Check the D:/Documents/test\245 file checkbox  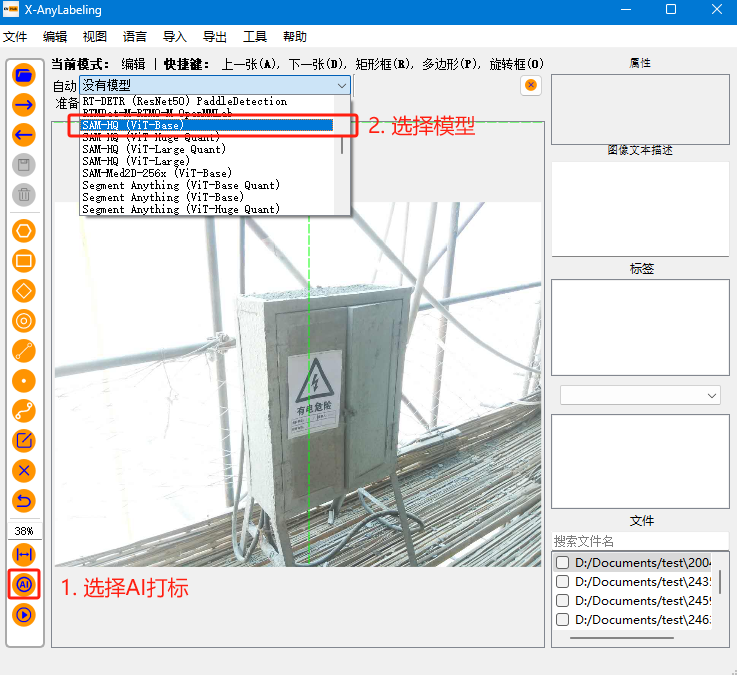562,601
